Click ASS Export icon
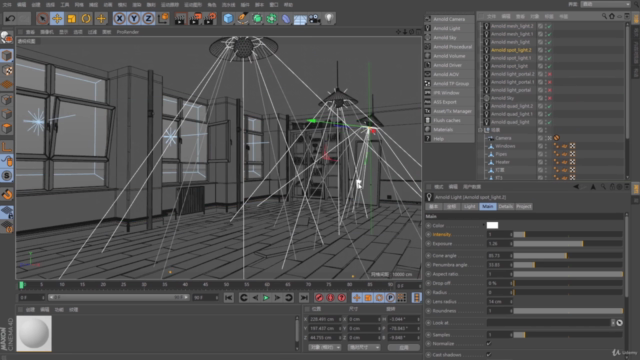Image resolution: width=640 pixels, height=360 pixels. 428,102
